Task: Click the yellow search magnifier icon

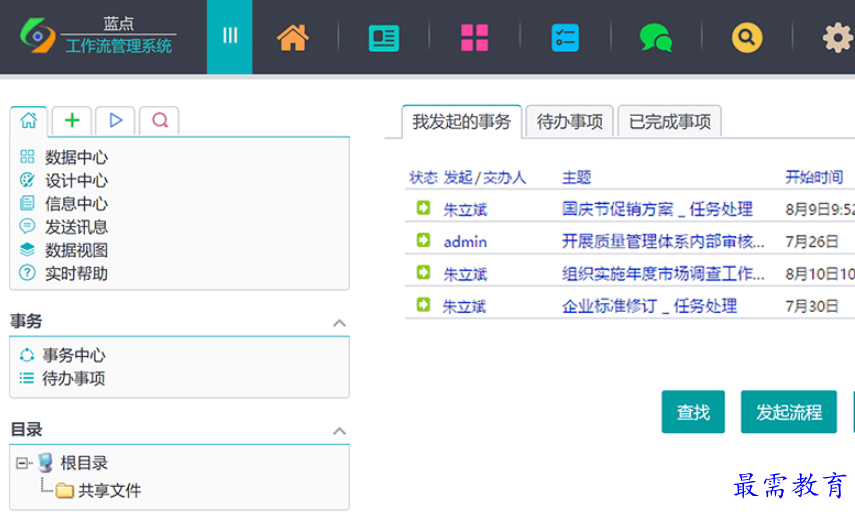Action: coord(746,38)
